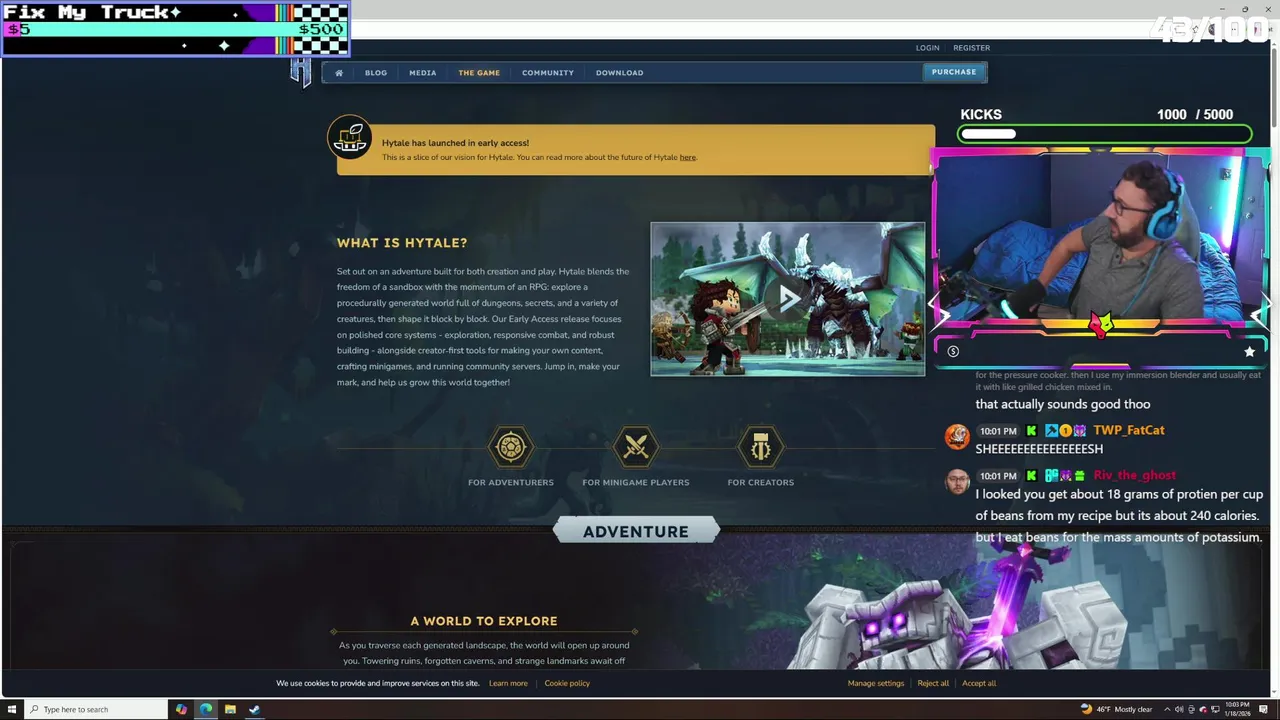Click the moderator badge beside TWP_FatCat
Screen dimensions: 1280x720
1052,430
